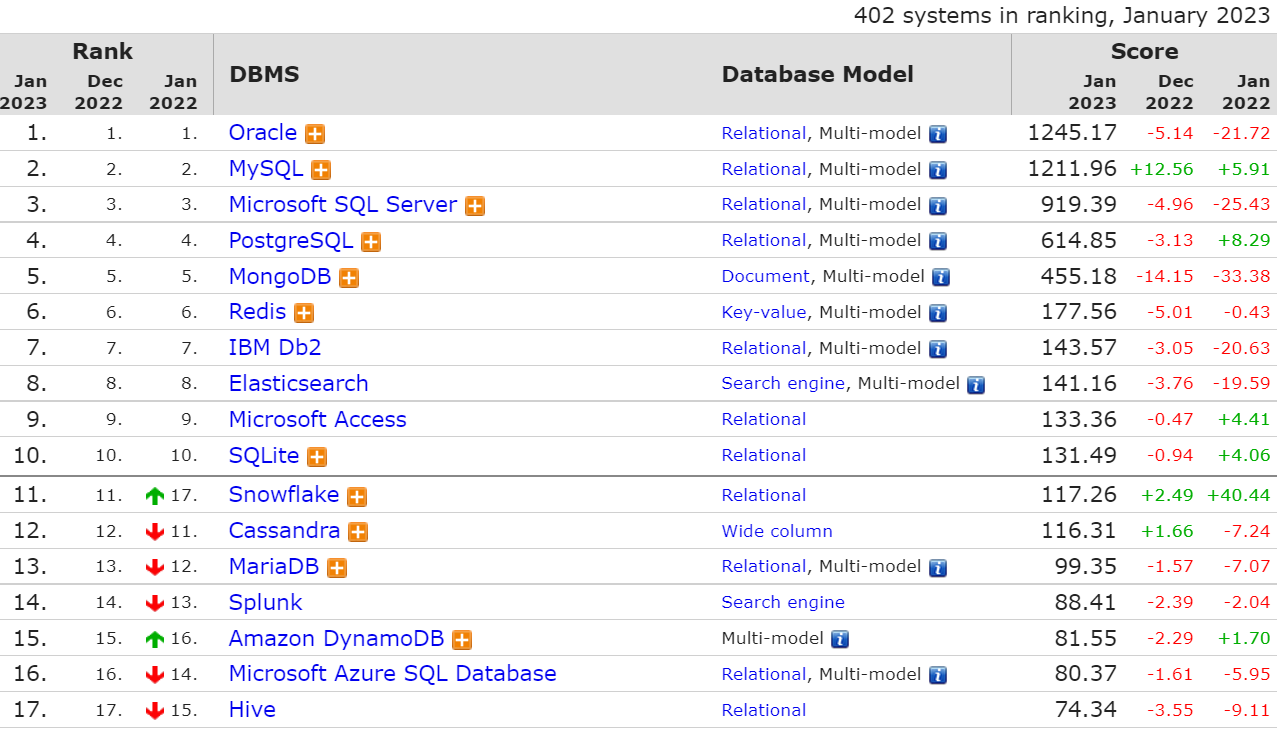Click the Relational link in Snowflake row

point(764,496)
